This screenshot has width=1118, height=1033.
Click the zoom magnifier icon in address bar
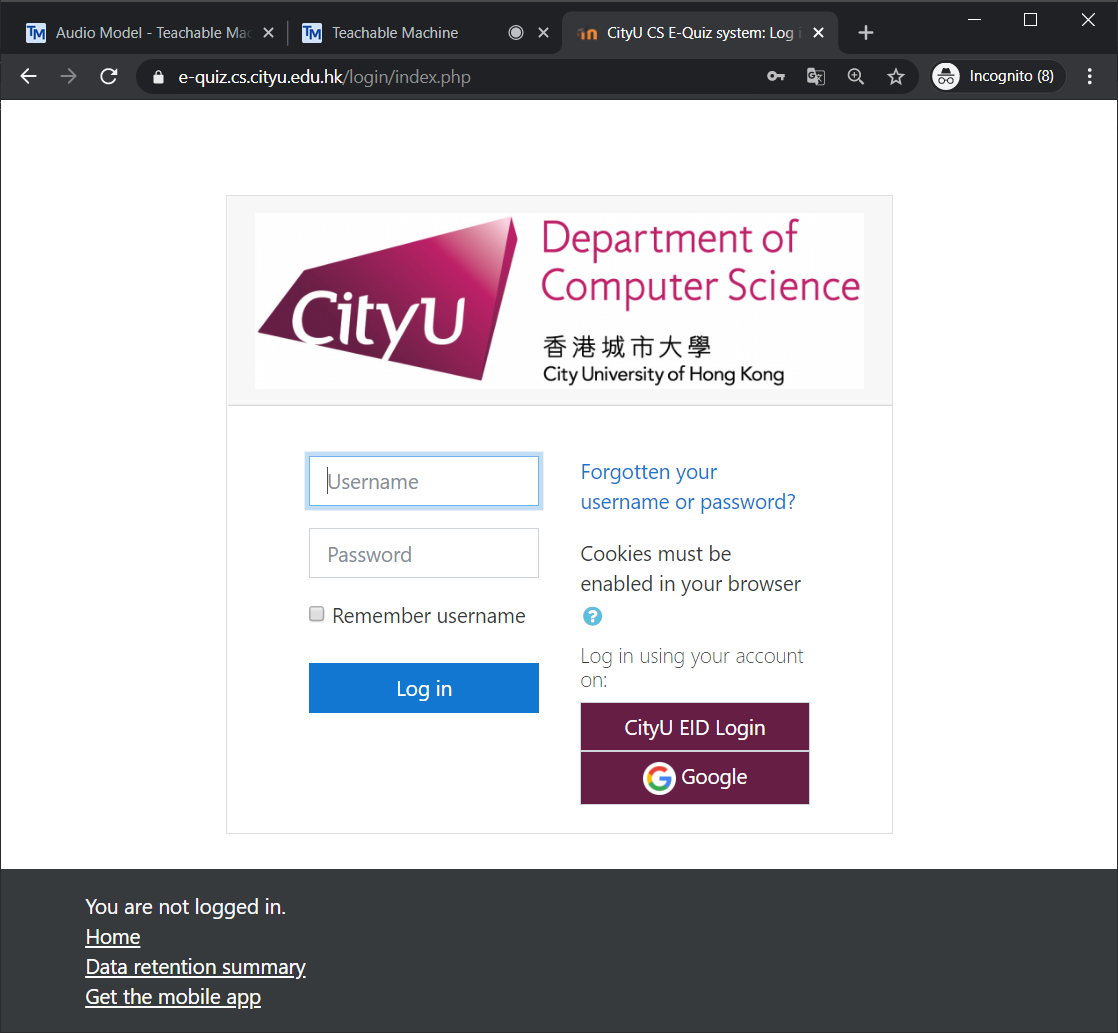[x=856, y=76]
